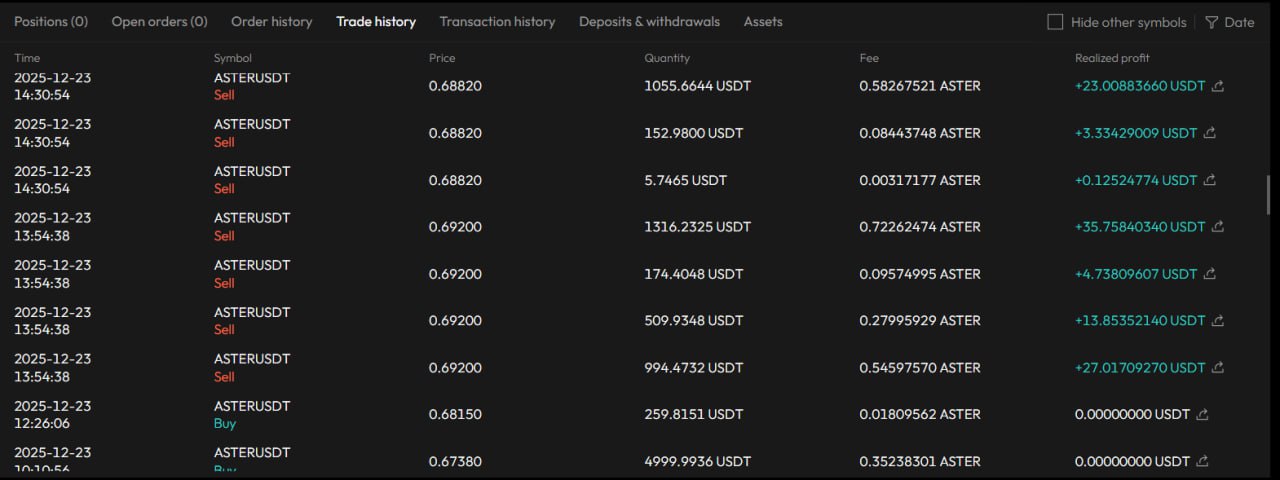Select fee 0.54597570 ASTER
The height and width of the screenshot is (480, 1280).
click(x=920, y=368)
